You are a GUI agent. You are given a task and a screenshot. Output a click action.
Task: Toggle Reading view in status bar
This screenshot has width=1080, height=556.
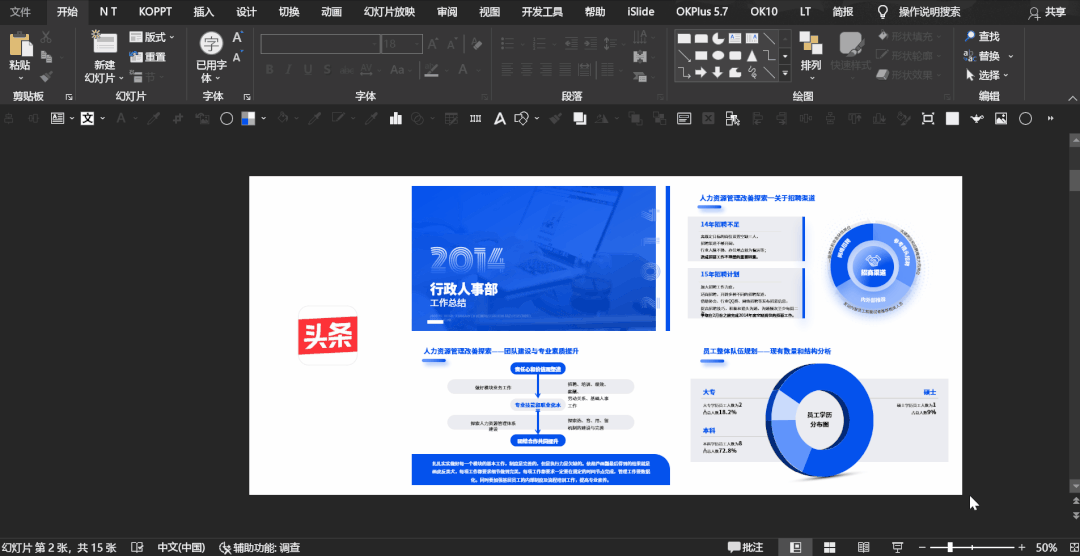click(863, 548)
